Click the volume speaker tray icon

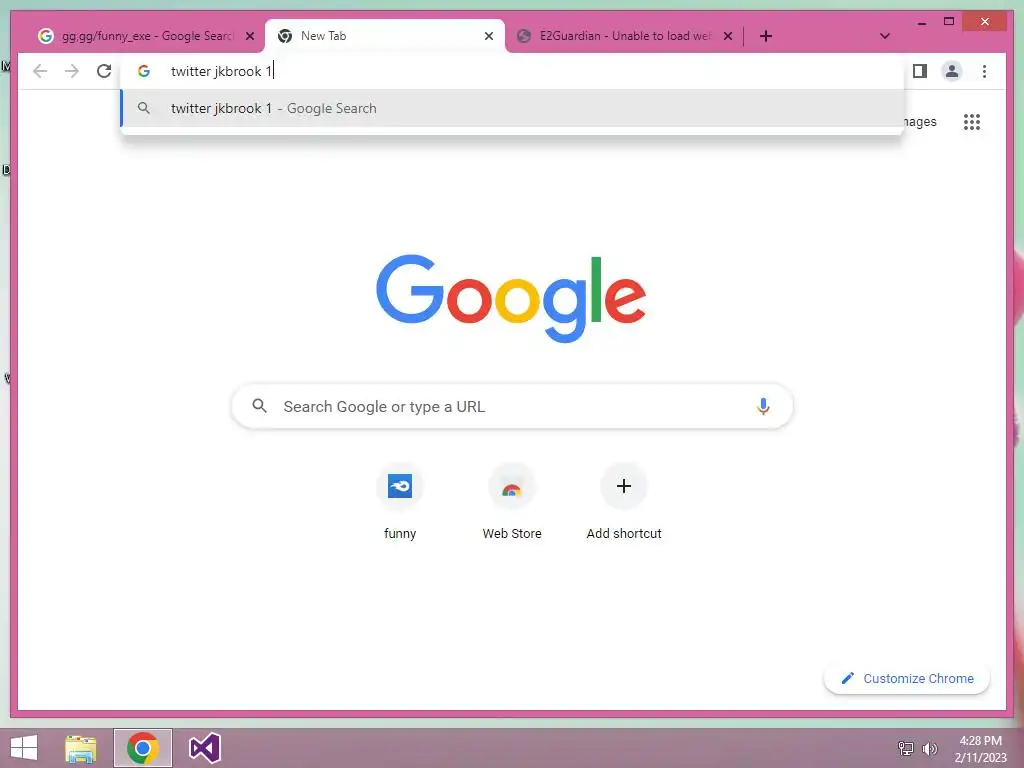(x=929, y=748)
